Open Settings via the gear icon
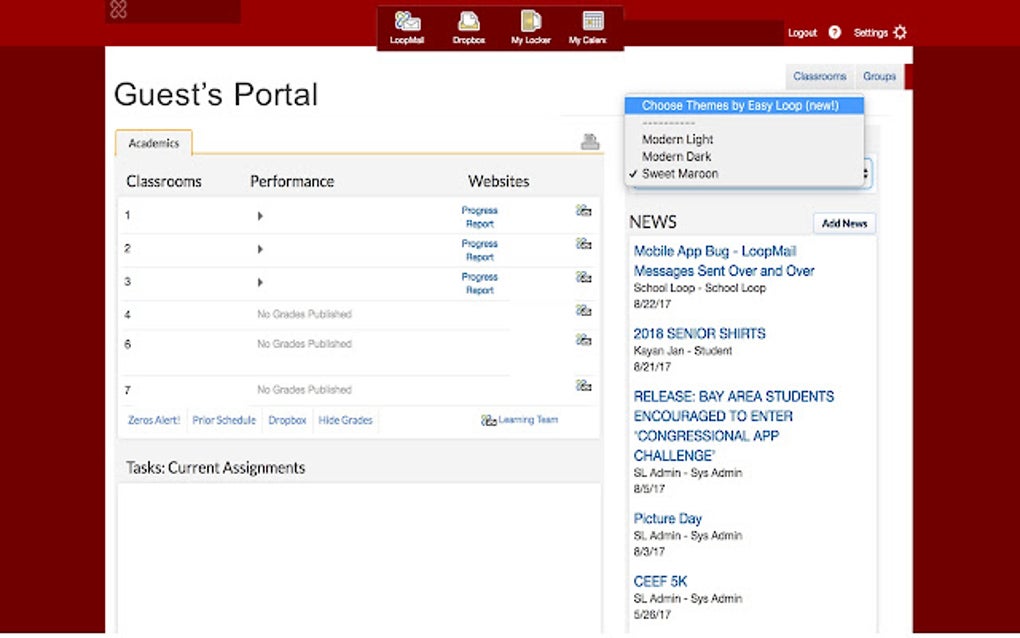The height and width of the screenshot is (638, 1020). tap(899, 31)
